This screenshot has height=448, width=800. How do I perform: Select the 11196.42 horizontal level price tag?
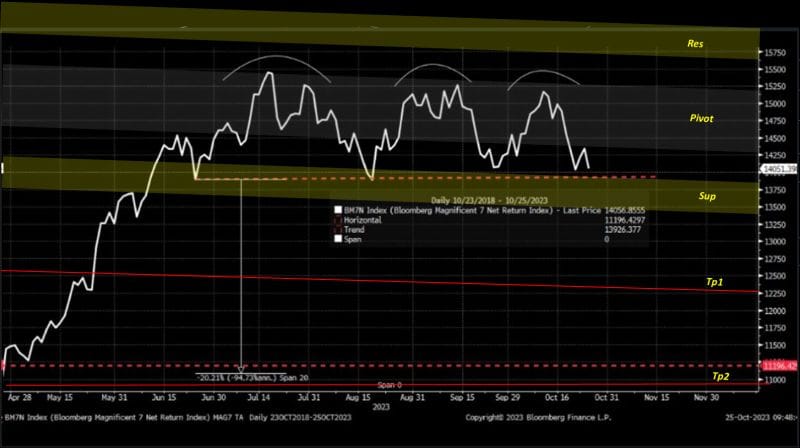(779, 366)
